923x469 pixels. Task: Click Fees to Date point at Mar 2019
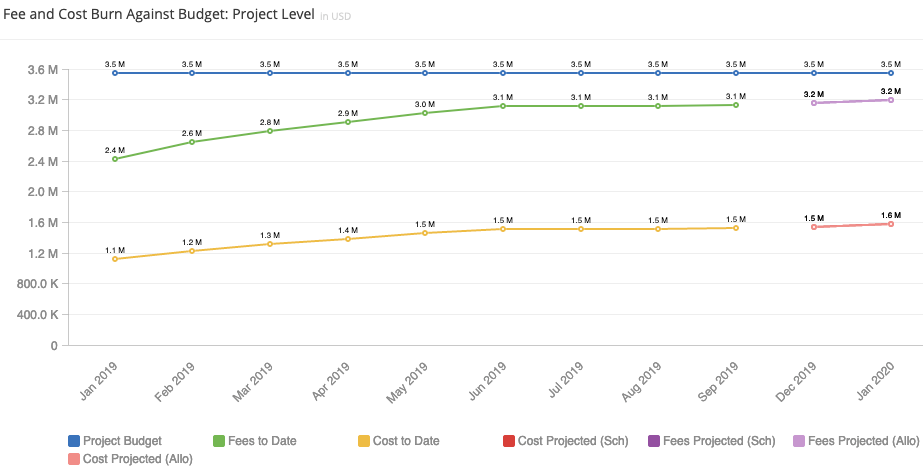click(x=270, y=131)
